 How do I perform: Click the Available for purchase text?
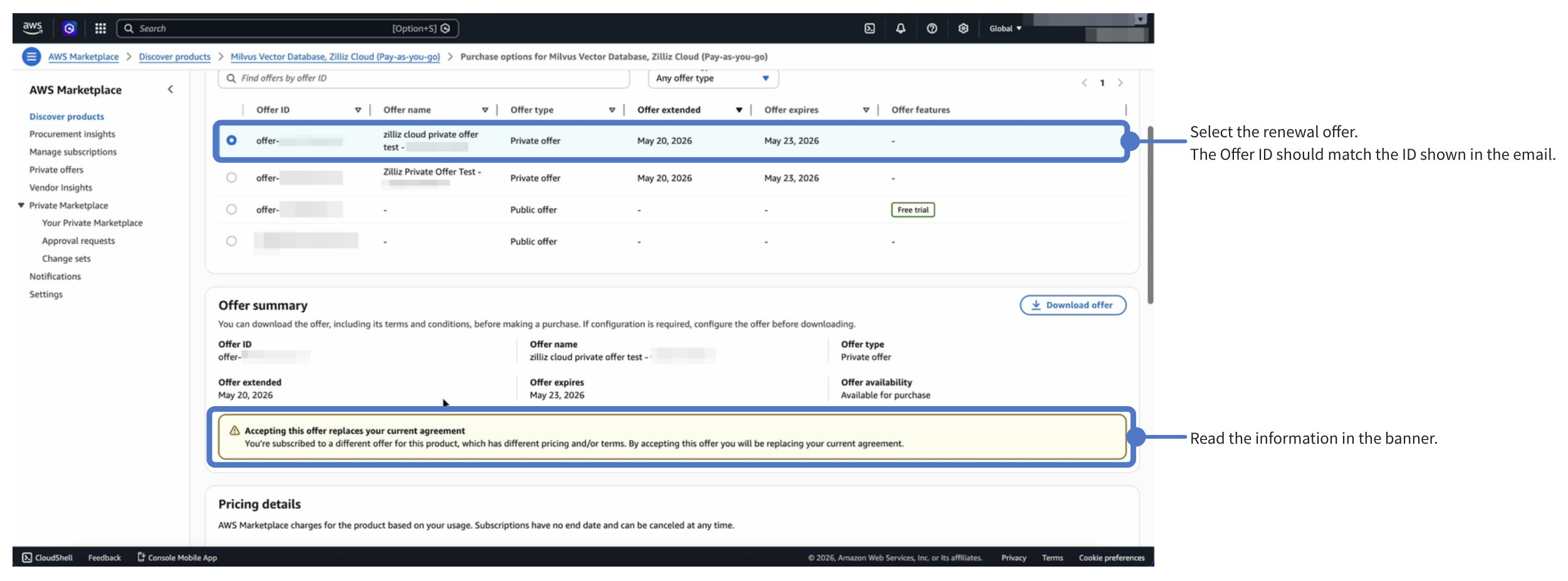(886, 395)
